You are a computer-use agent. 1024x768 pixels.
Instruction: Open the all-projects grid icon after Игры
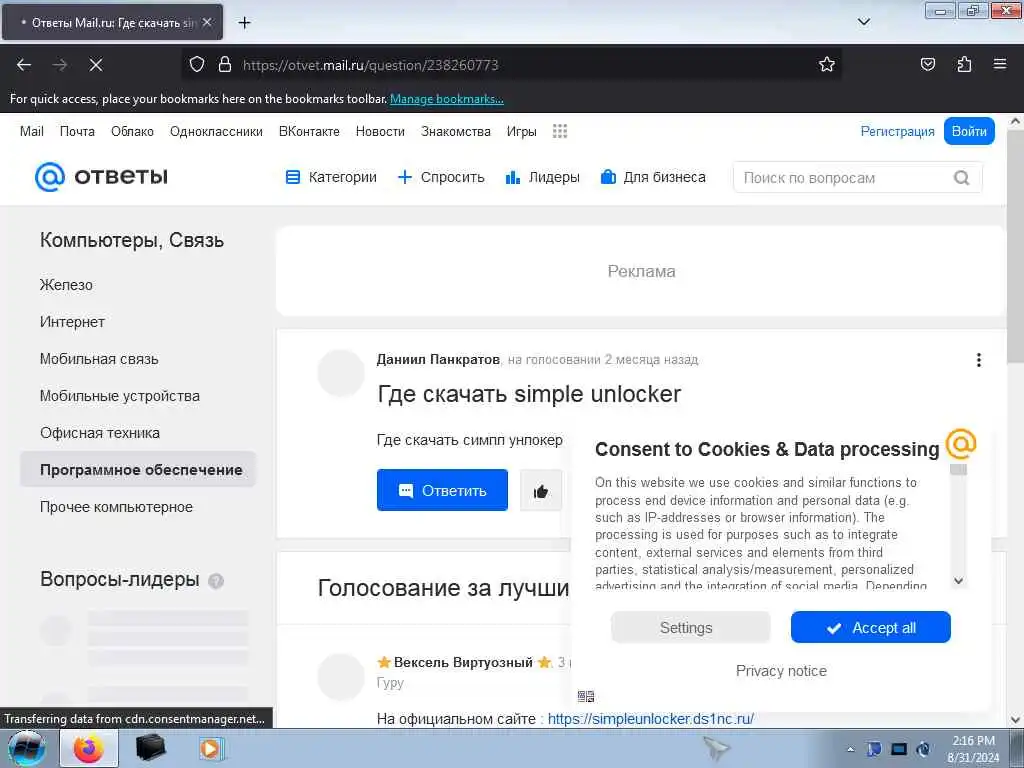coord(560,131)
